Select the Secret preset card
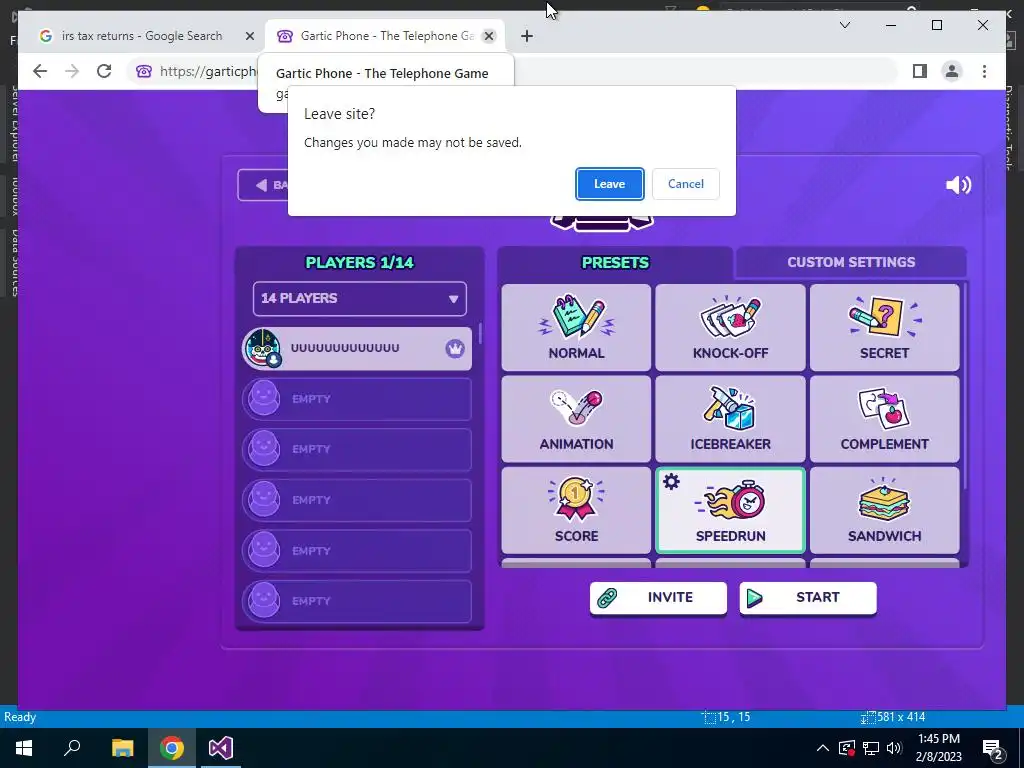 [x=884, y=328]
